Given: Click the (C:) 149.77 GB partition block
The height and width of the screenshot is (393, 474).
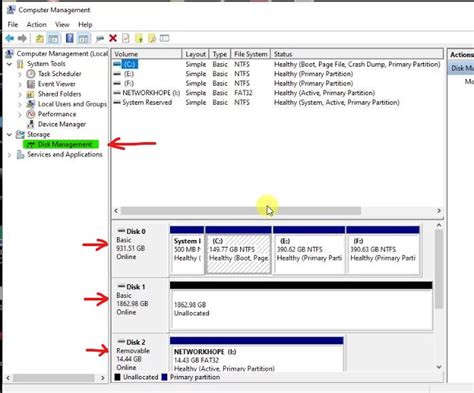Looking at the screenshot, I should click(238, 250).
